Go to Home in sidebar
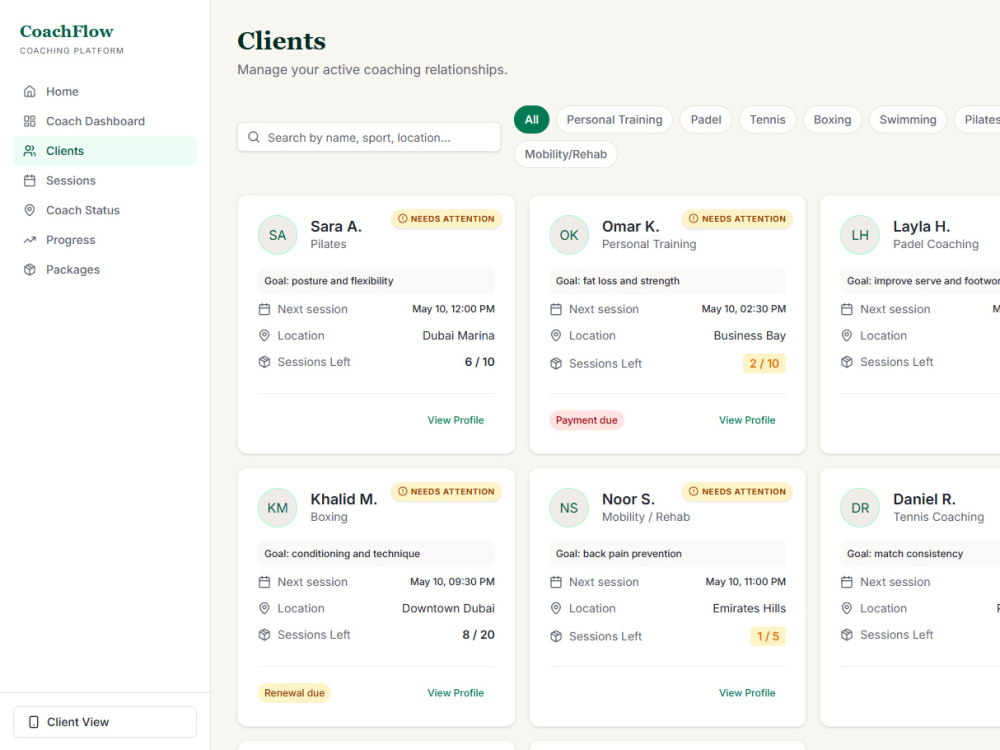This screenshot has height=750, width=1000. pos(105,91)
